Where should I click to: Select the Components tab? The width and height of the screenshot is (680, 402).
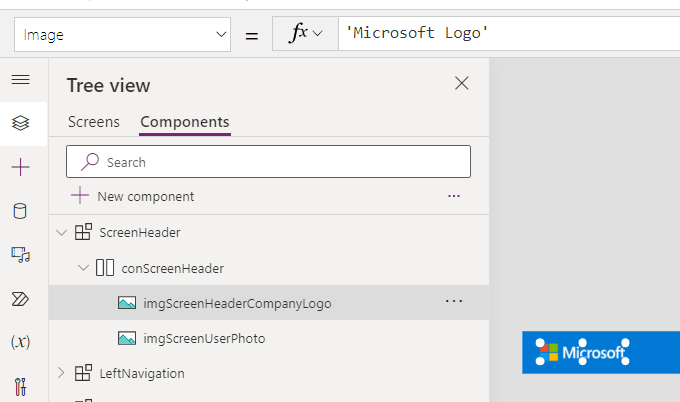[x=185, y=122]
